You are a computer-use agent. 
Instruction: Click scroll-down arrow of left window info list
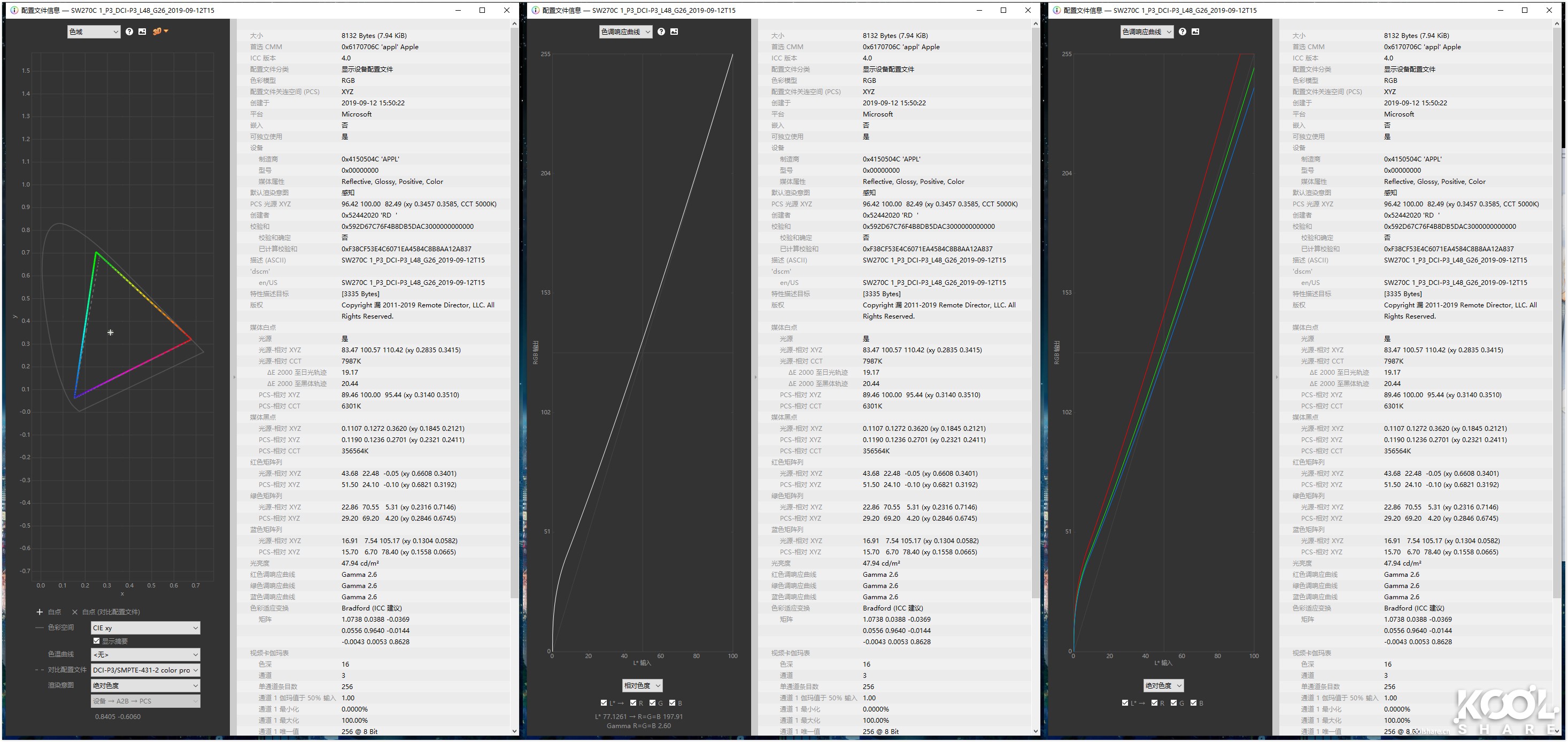point(514,731)
